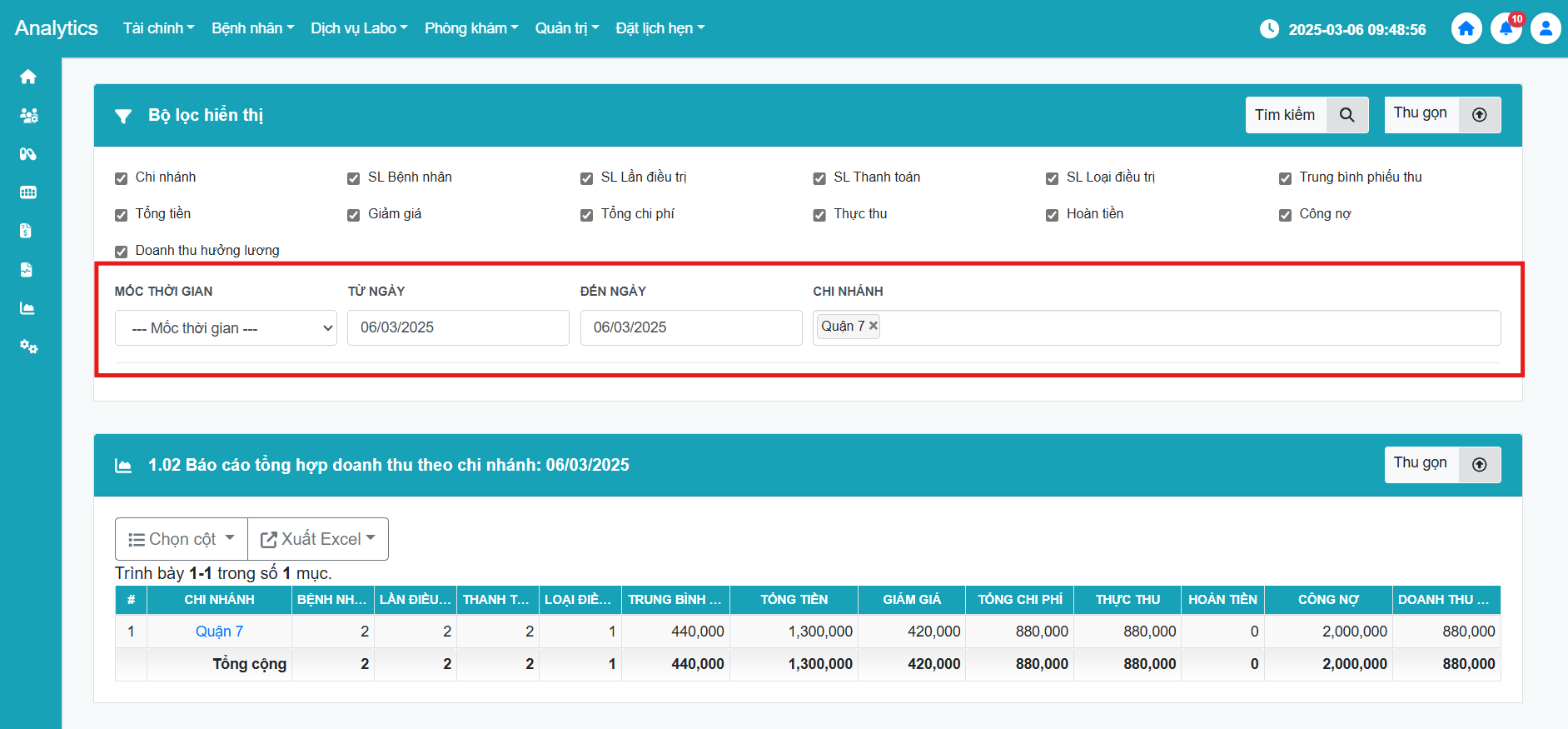Disable the Doanh thu hưởng lương checkbox
Image resolution: width=1568 pixels, height=729 pixels.
click(122, 252)
